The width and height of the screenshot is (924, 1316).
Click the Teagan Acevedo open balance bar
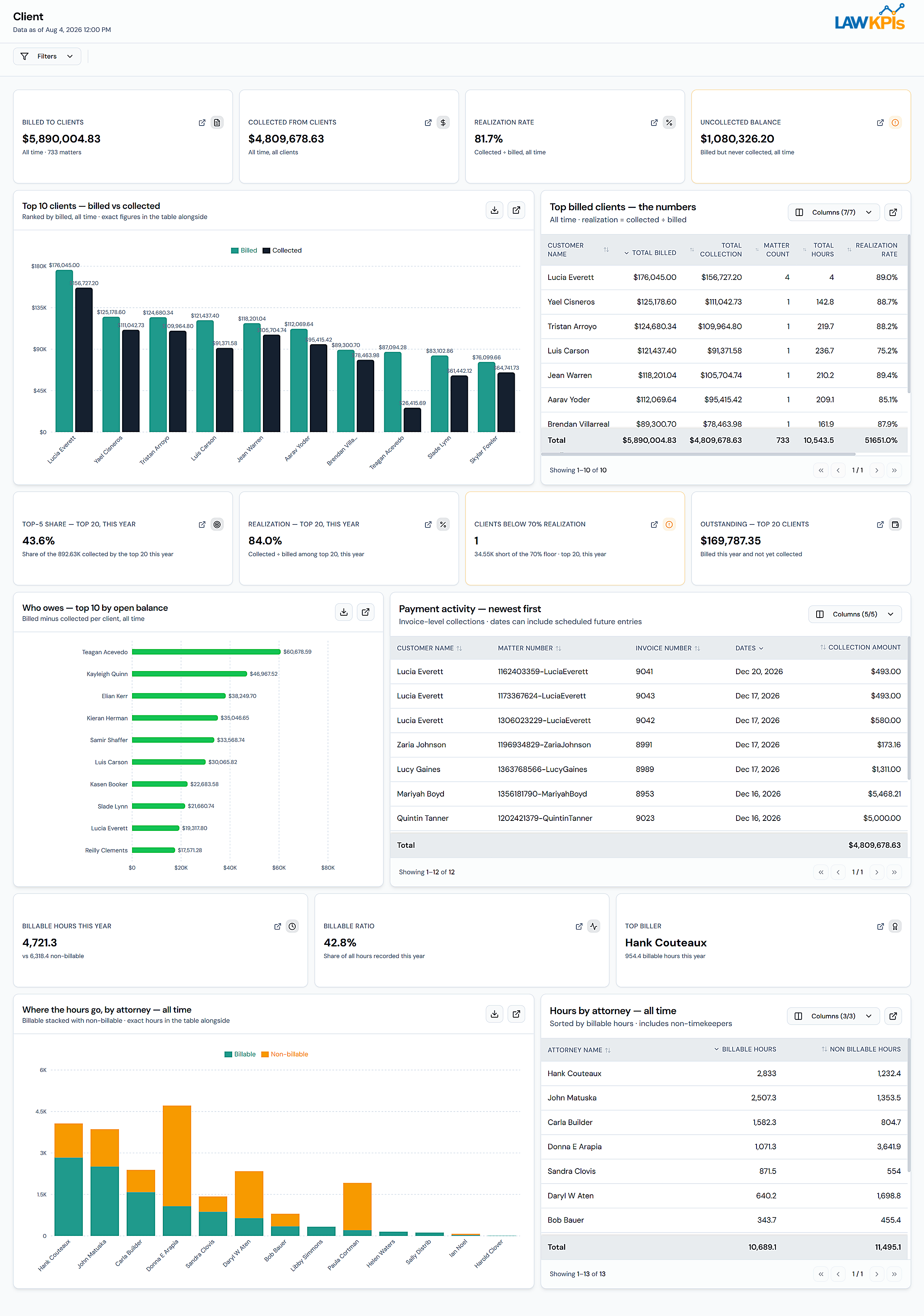click(x=206, y=652)
